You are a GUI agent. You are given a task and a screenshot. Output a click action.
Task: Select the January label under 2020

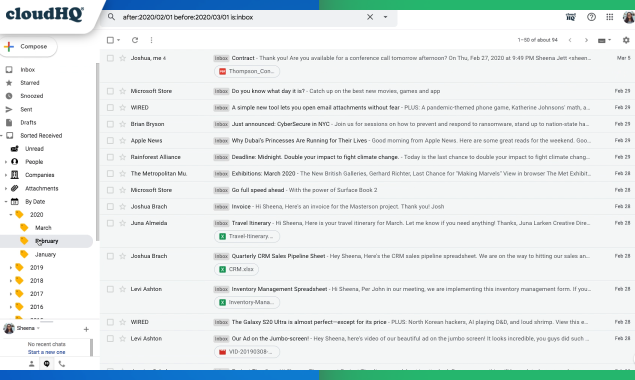click(45, 254)
